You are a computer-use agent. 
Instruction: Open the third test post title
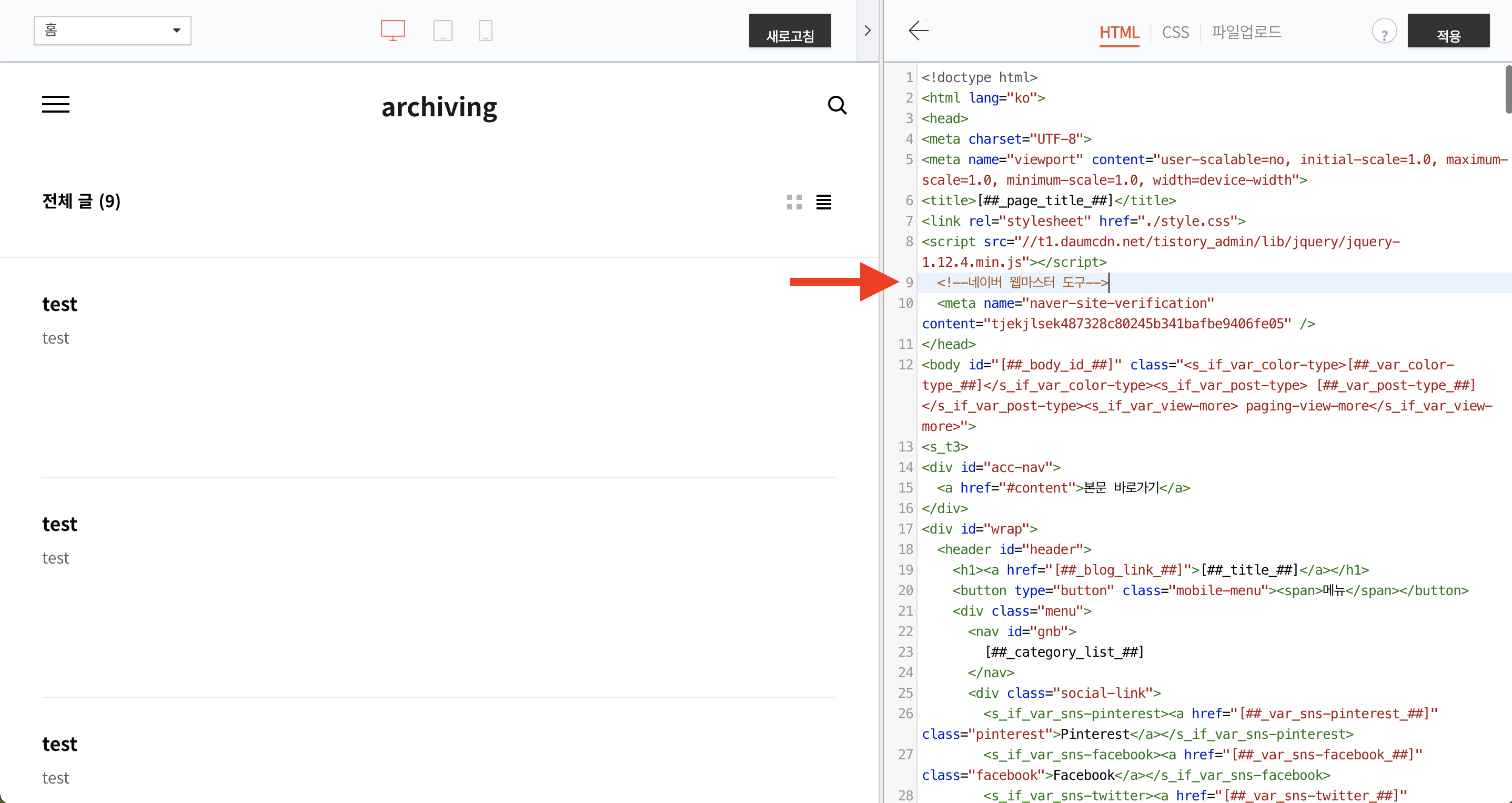point(59,744)
